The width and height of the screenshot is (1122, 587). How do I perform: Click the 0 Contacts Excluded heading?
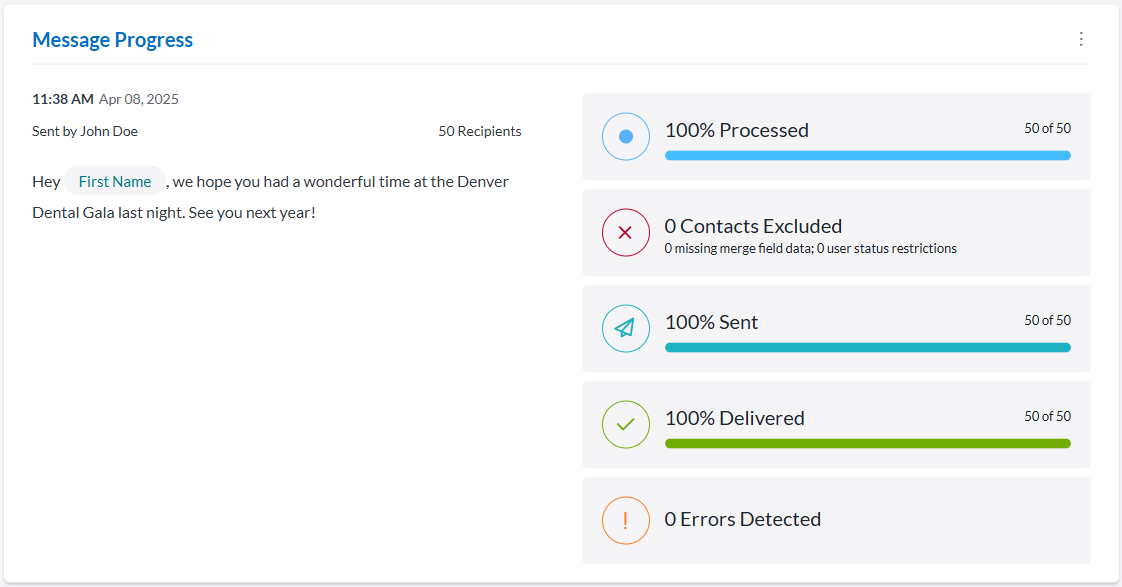coord(753,226)
